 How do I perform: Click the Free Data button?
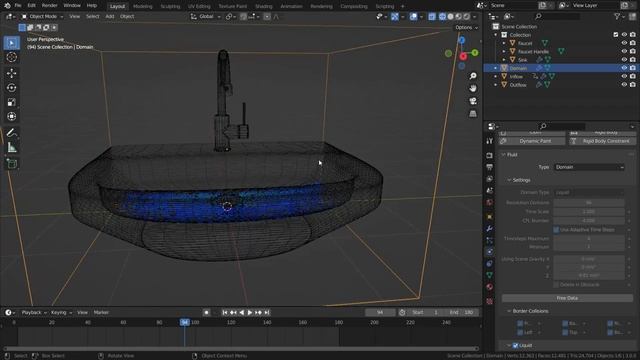tap(567, 298)
